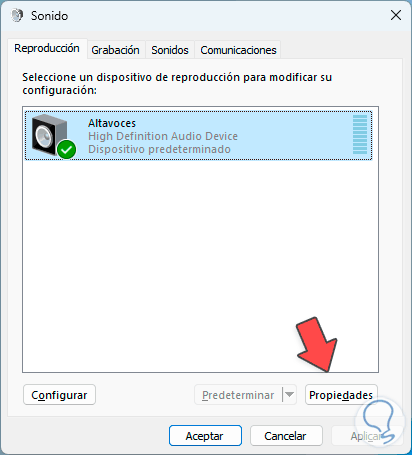The height and width of the screenshot is (455, 412).
Task: Click the Configurar button
Action: (59, 395)
